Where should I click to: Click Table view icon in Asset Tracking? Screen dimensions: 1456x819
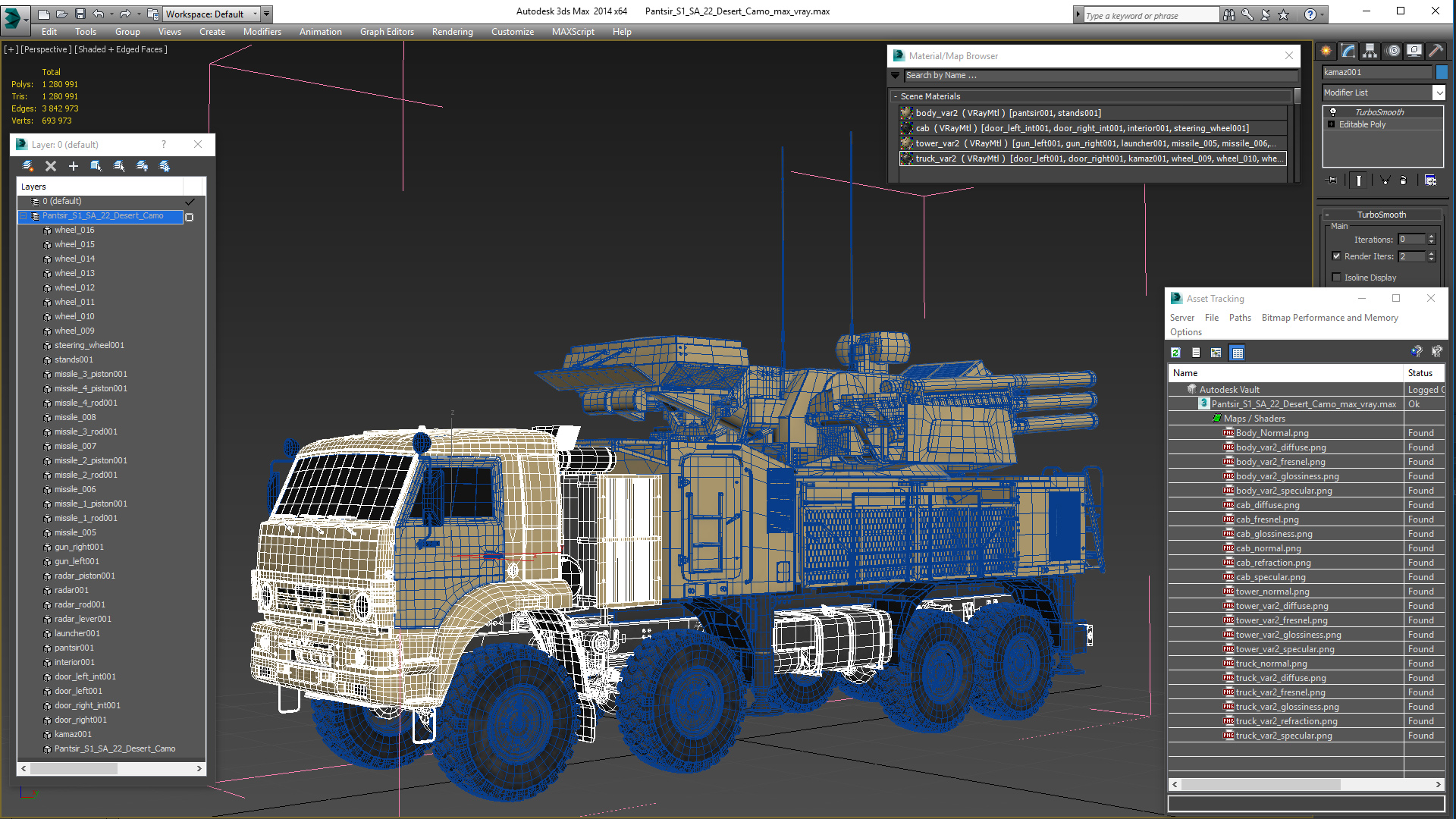[1238, 353]
